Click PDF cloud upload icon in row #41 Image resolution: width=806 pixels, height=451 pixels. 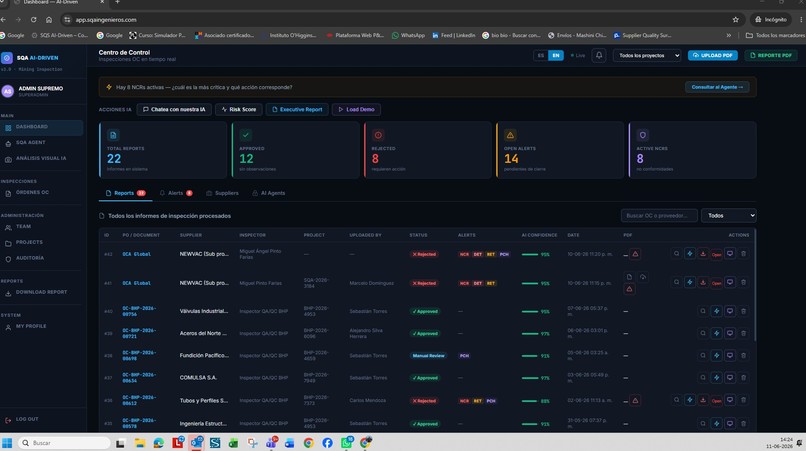[x=643, y=277]
